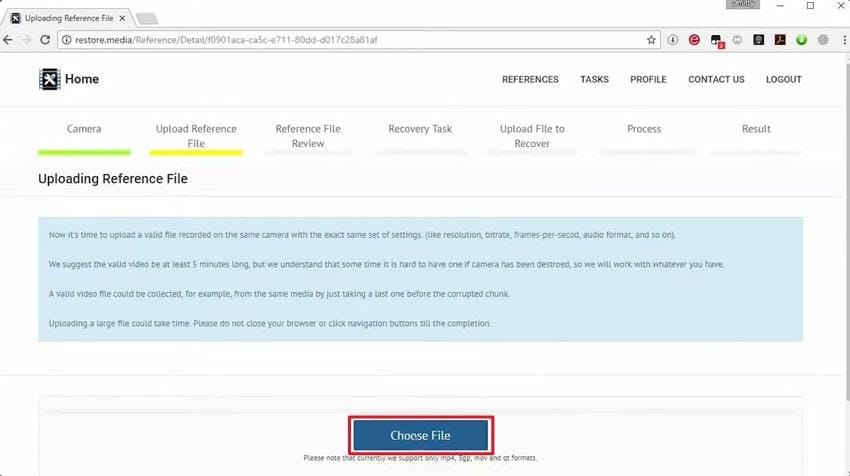Open the Reference File Review step
The height and width of the screenshot is (476, 850).
pos(308,136)
